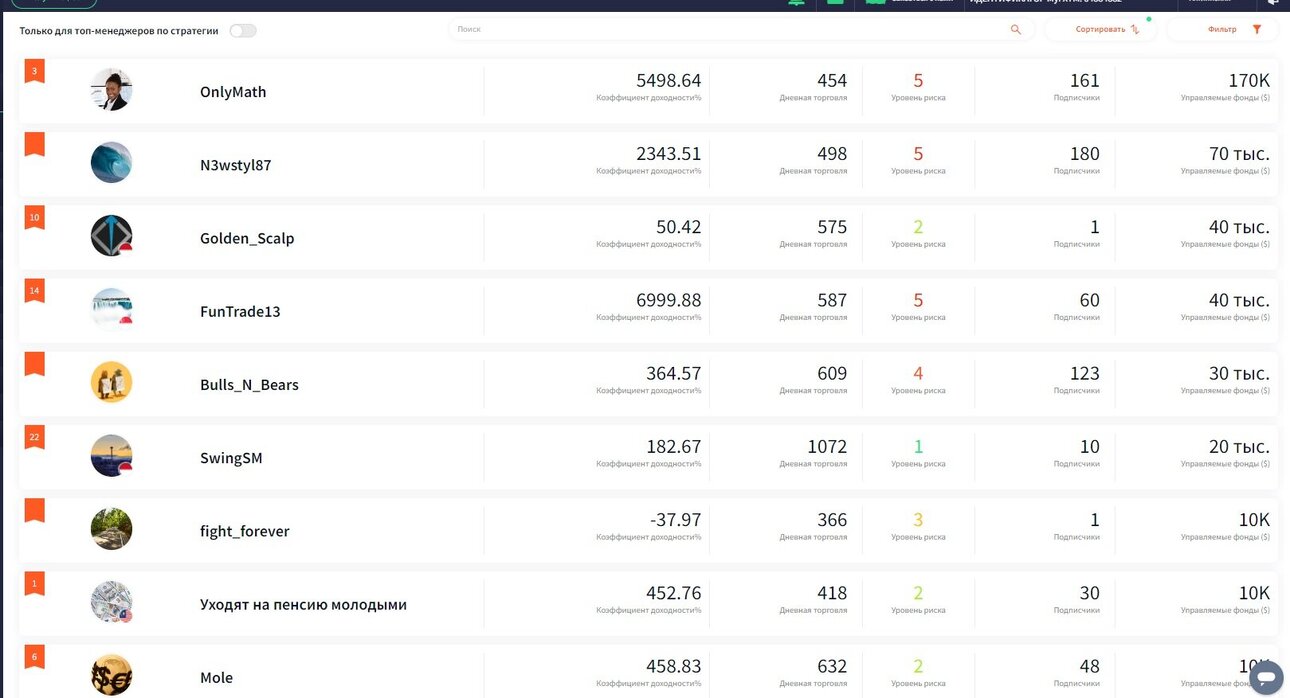
Task: Click fight_forever forest avatar
Action: coord(111,529)
